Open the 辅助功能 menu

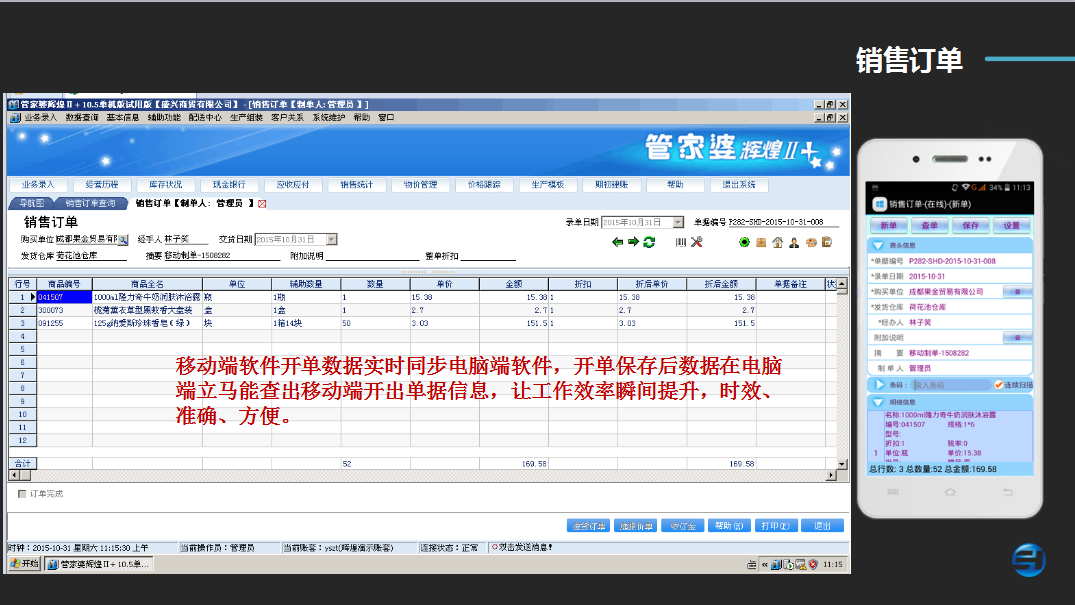pyautogui.click(x=164, y=118)
